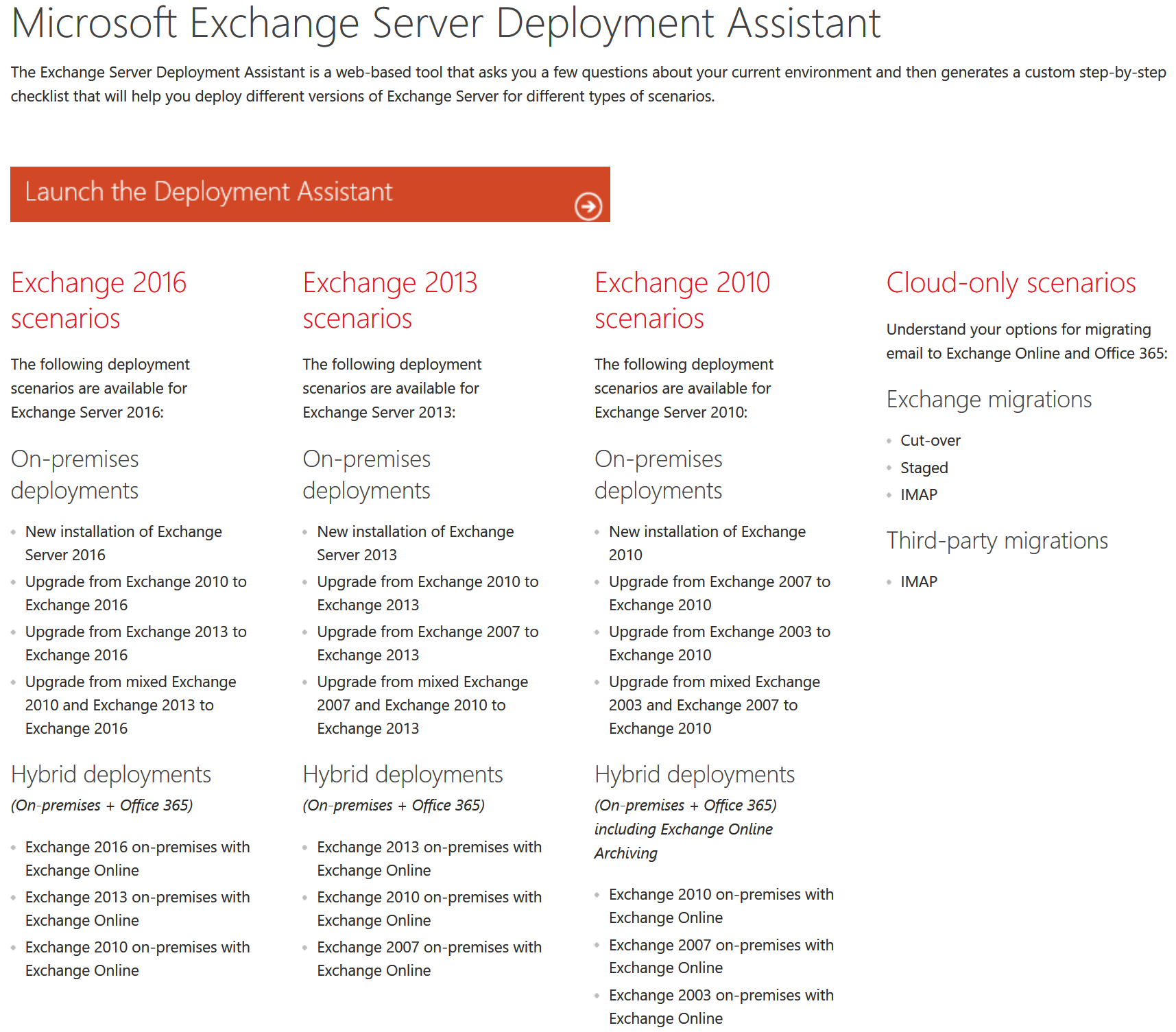Open mixed Exchange 2010 and 2013 to 2016 upgrade
This screenshot has height=1032, width=1176.
[x=131, y=705]
